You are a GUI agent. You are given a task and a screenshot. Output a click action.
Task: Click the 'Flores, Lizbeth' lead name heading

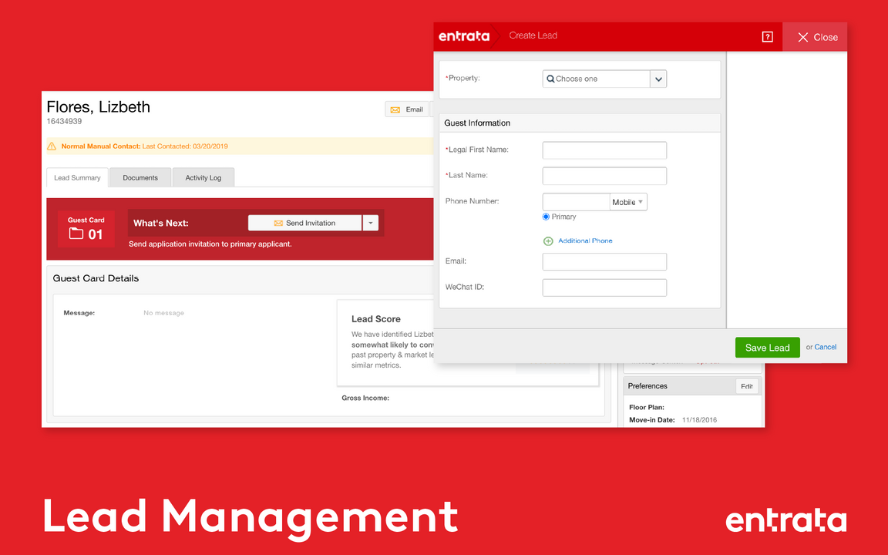[99, 107]
